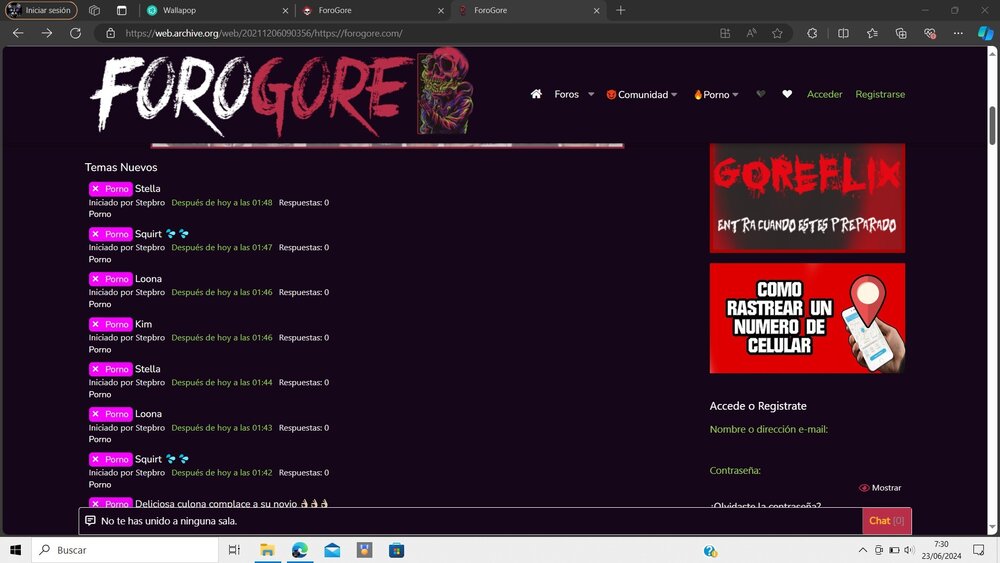Click the taskbar clock showing 7:30

(941, 550)
